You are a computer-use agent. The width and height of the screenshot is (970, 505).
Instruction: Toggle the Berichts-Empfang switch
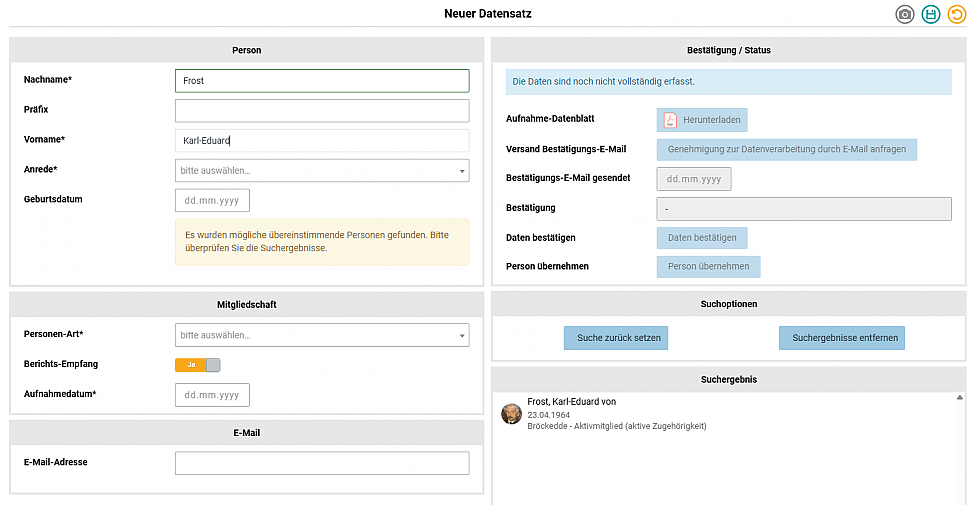(197, 365)
